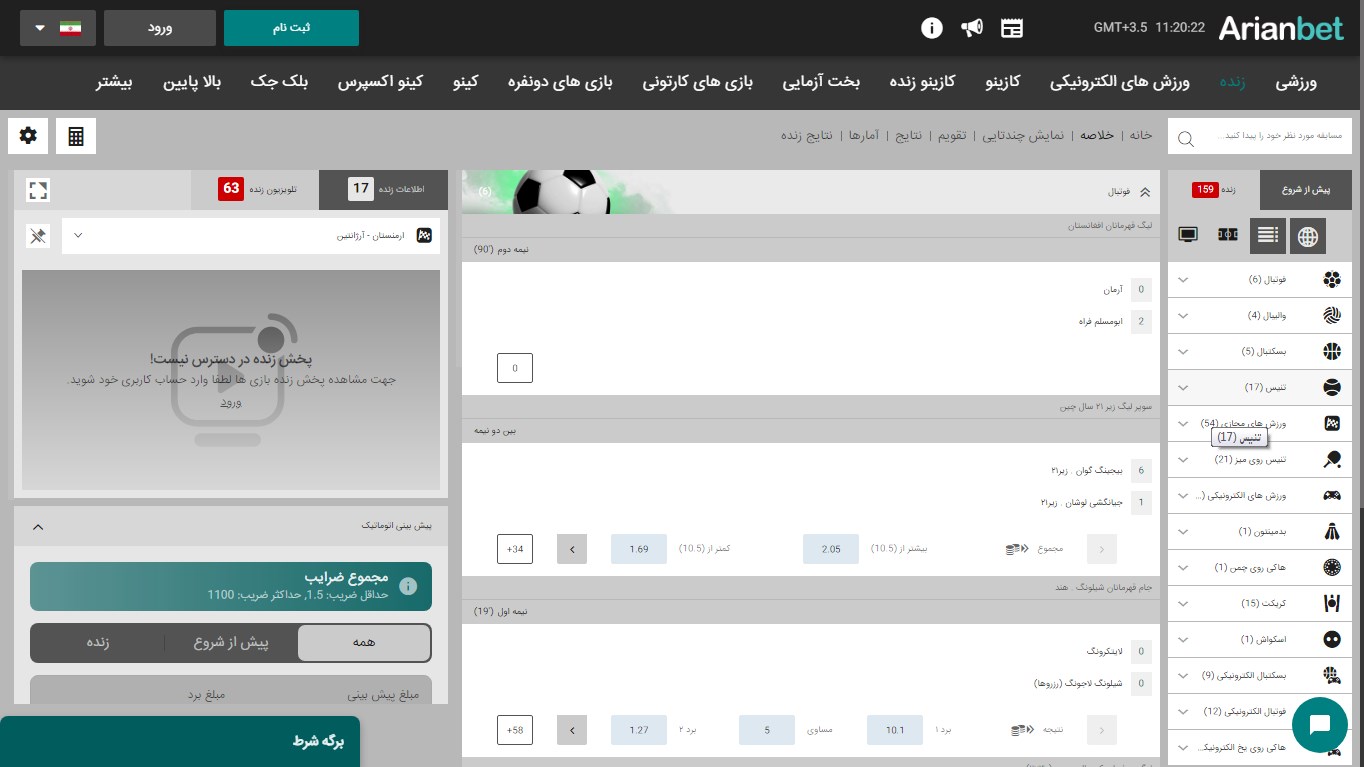Click the ثبت نام register button
This screenshot has width=1364, height=767.
coord(291,28)
